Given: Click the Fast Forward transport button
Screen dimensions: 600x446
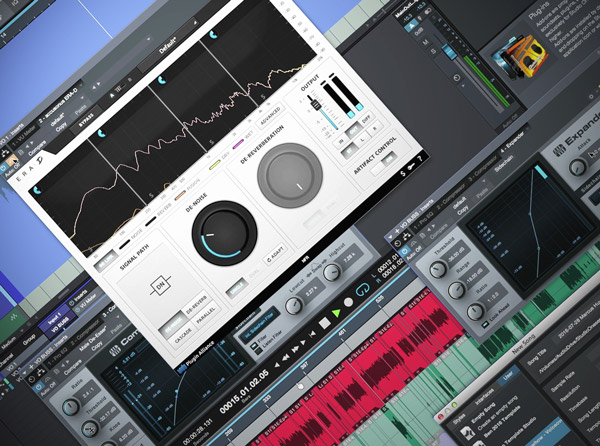Looking at the screenshot, I should [295, 349].
